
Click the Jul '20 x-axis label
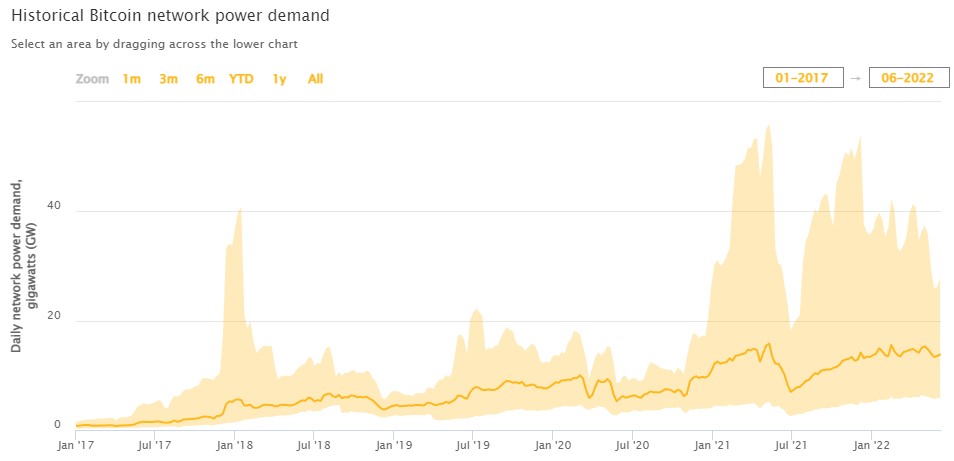632,444
